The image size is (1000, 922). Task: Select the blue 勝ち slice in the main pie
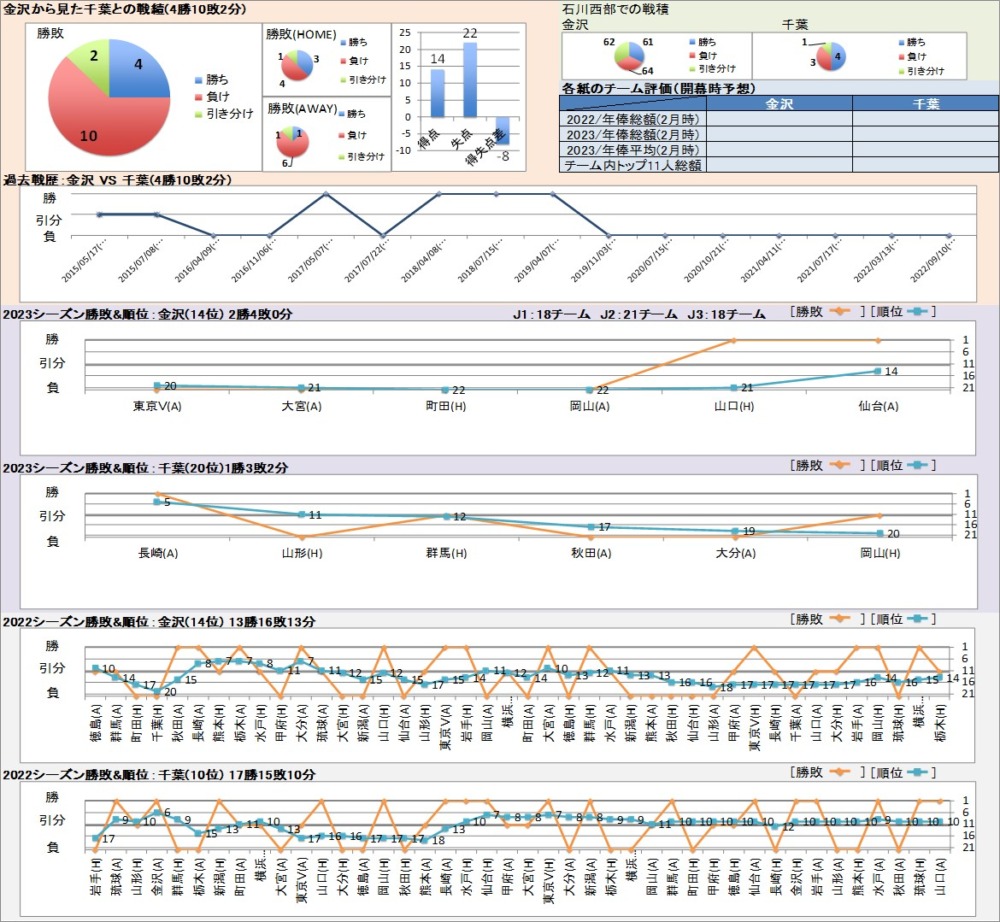138,70
